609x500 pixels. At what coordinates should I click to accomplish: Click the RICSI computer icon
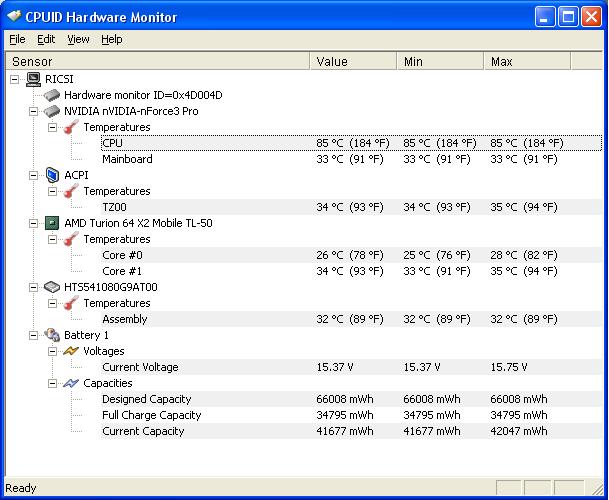pyautogui.click(x=33, y=79)
